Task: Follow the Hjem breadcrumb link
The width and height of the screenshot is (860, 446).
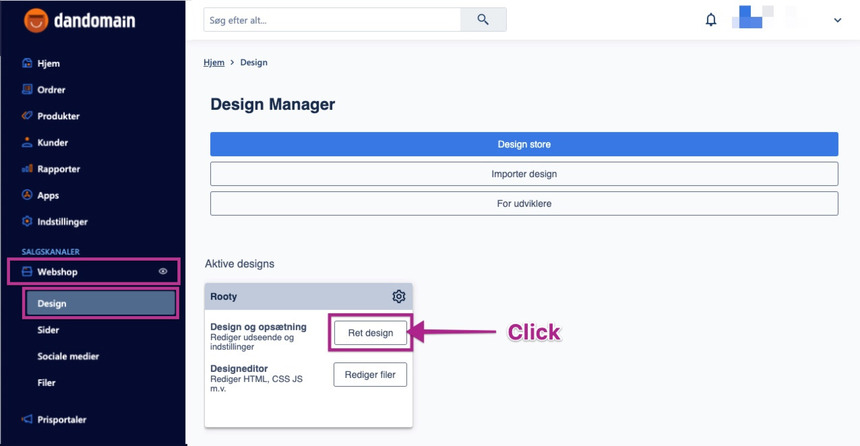Action: click(214, 62)
